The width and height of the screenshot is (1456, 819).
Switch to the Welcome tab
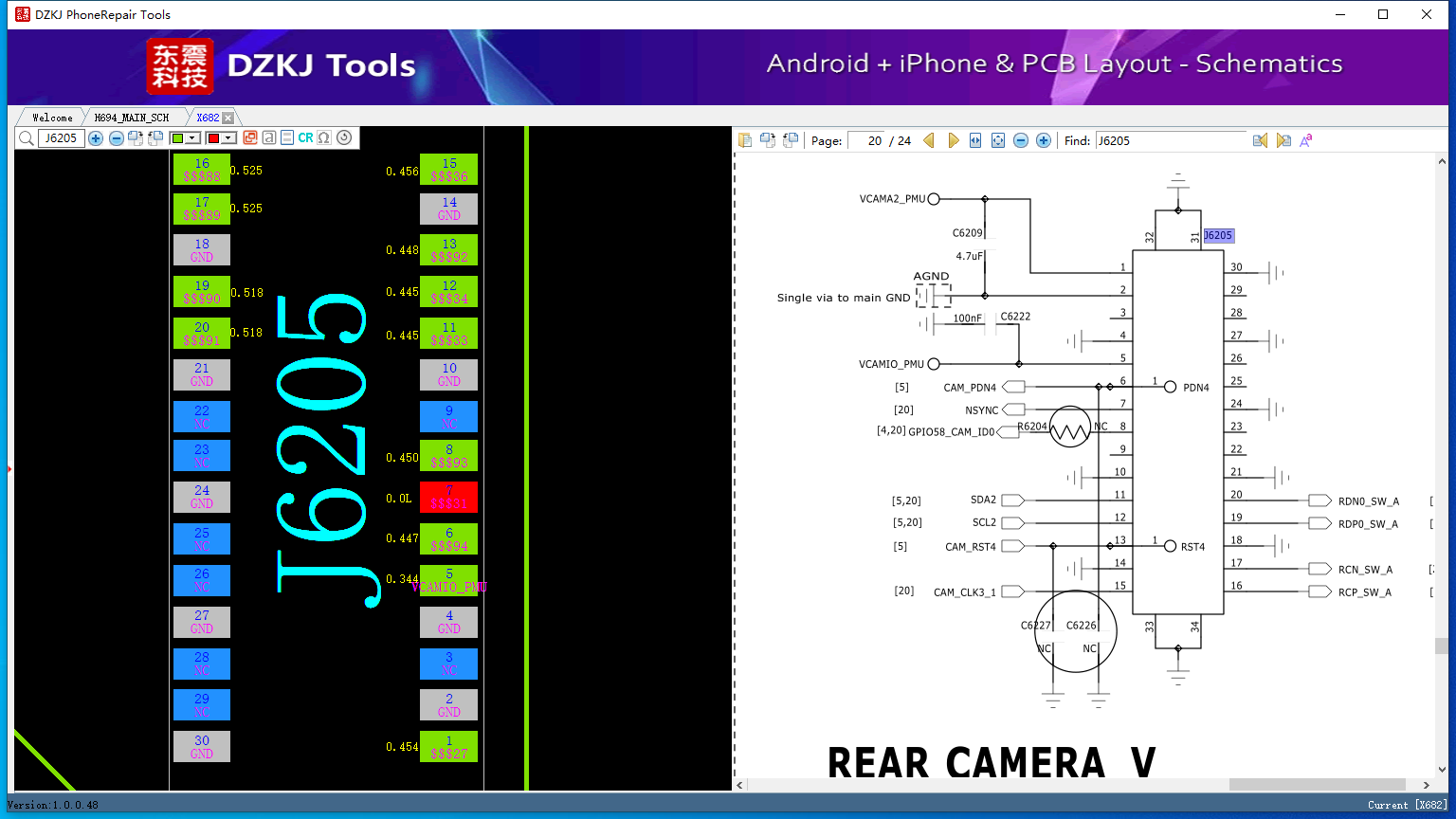coord(52,118)
